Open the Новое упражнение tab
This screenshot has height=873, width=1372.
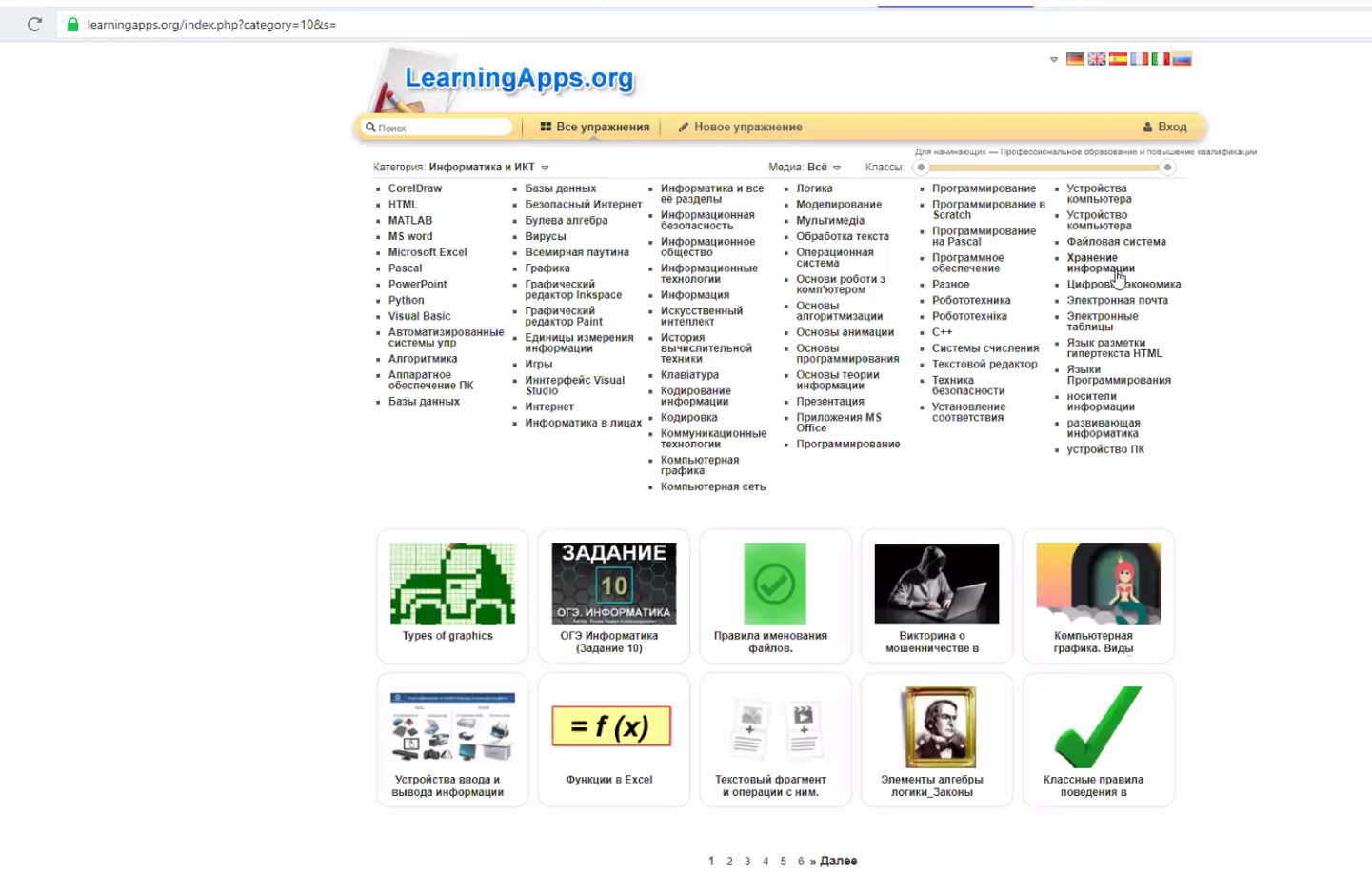[x=740, y=127]
